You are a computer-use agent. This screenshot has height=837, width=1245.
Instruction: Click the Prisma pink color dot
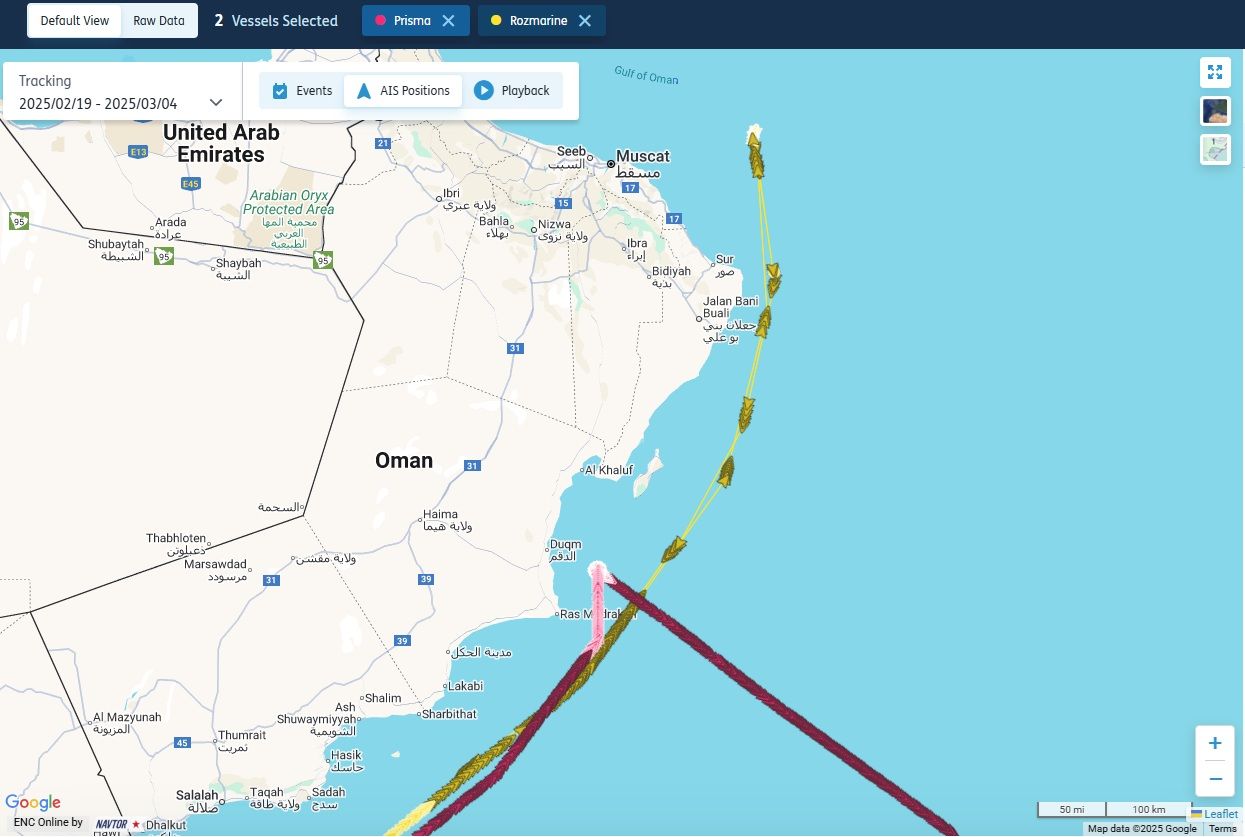380,20
